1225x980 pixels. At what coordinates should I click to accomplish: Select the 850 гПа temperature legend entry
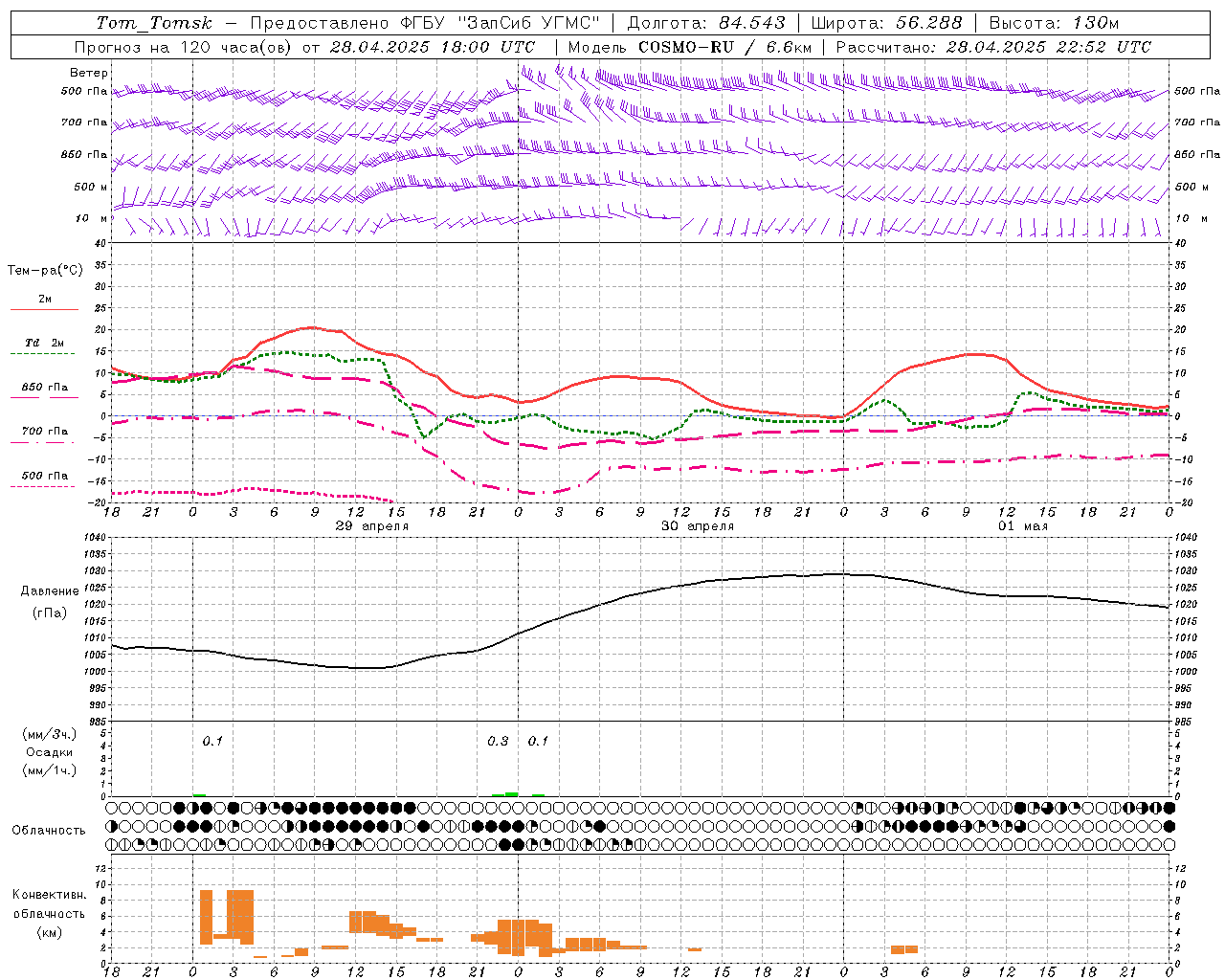point(45,390)
